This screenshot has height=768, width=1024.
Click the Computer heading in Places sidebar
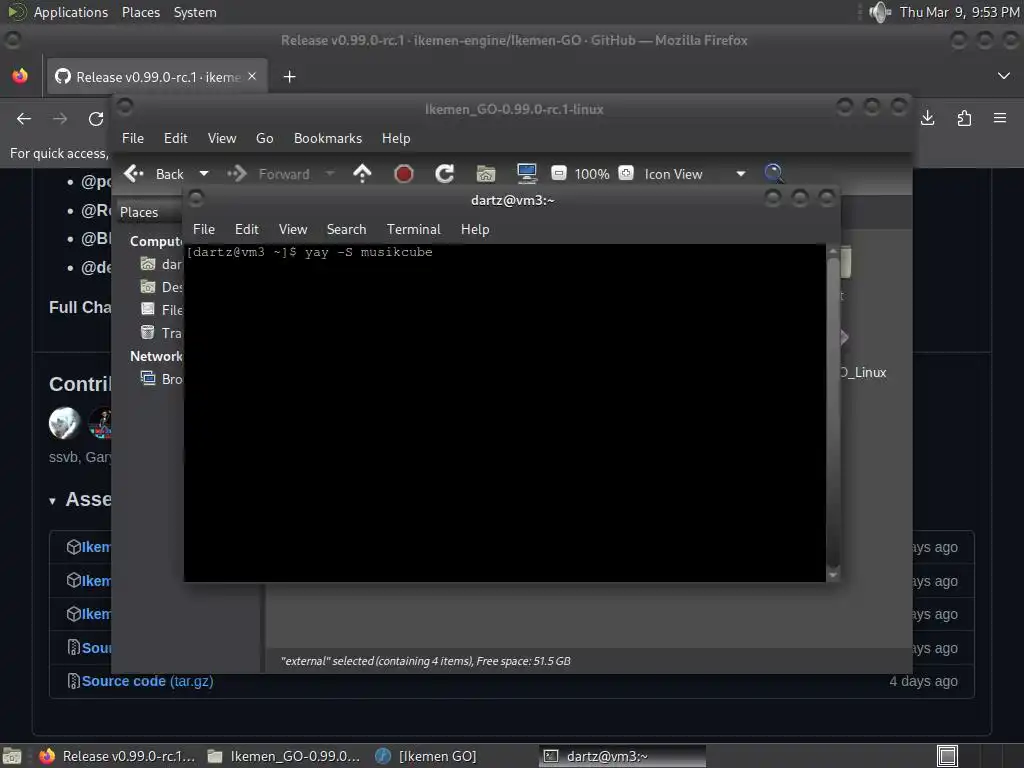(x=156, y=242)
